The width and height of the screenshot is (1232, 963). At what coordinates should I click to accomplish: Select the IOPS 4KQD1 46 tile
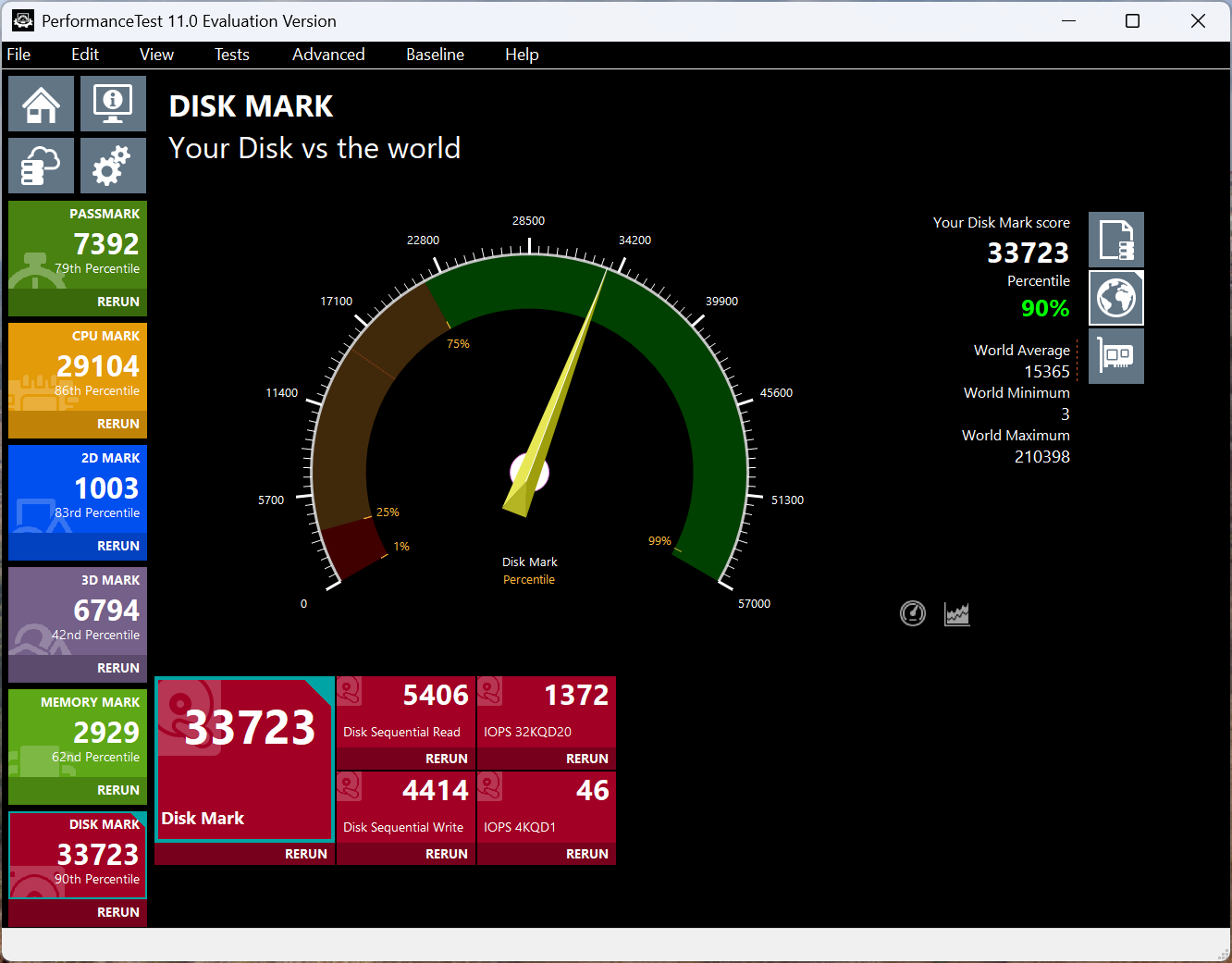click(x=547, y=808)
